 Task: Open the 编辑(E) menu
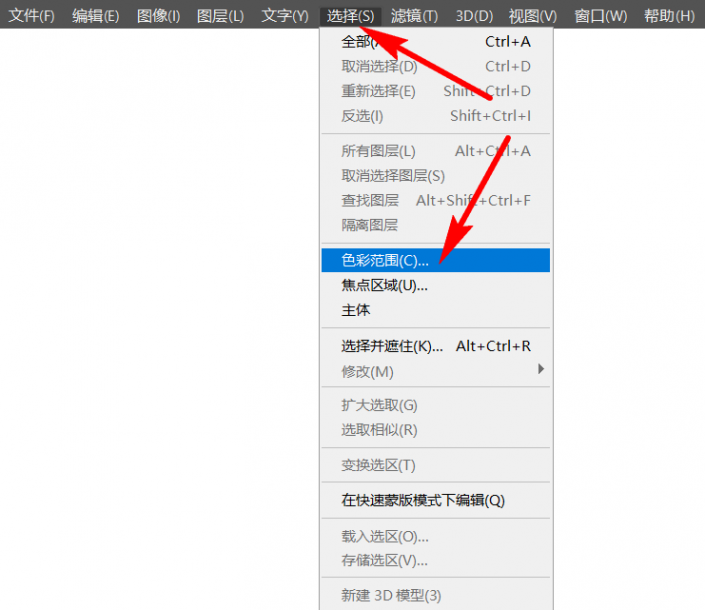[95, 16]
